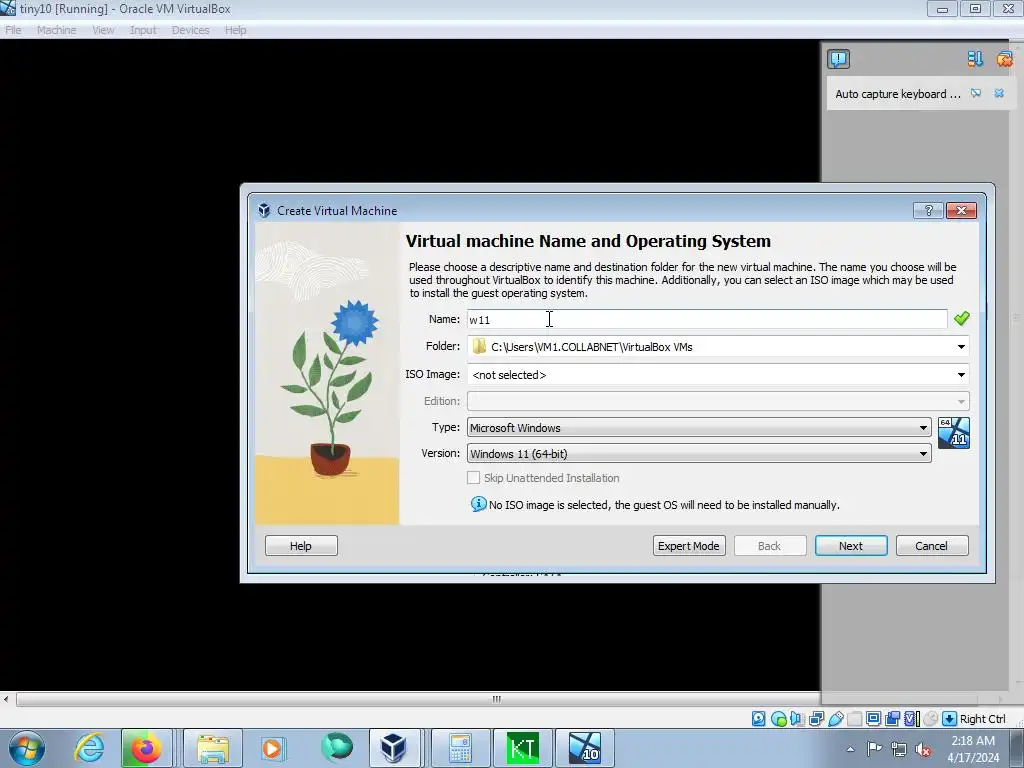Click the CPU virtualization V indicator
This screenshot has width=1024, height=768.
(912, 718)
